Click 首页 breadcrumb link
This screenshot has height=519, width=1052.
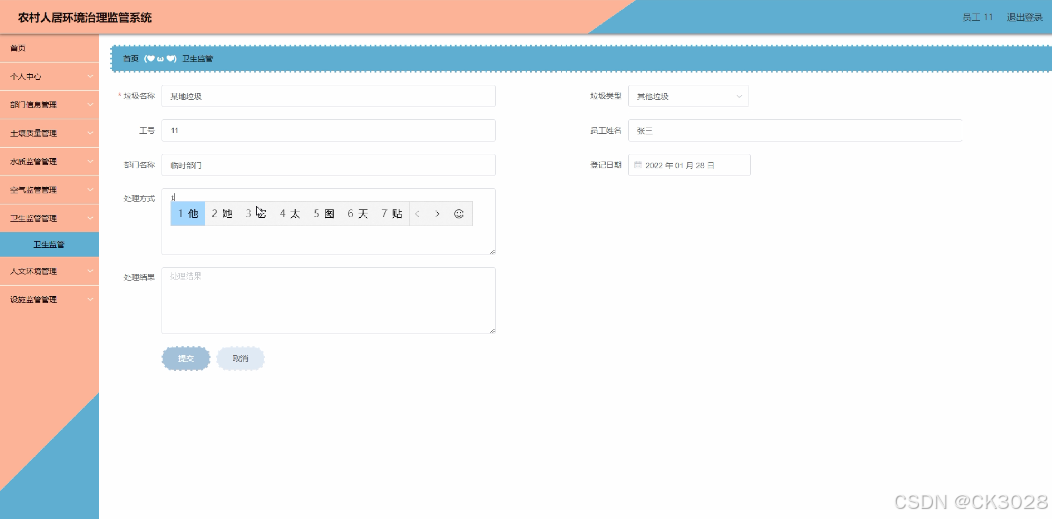point(131,58)
